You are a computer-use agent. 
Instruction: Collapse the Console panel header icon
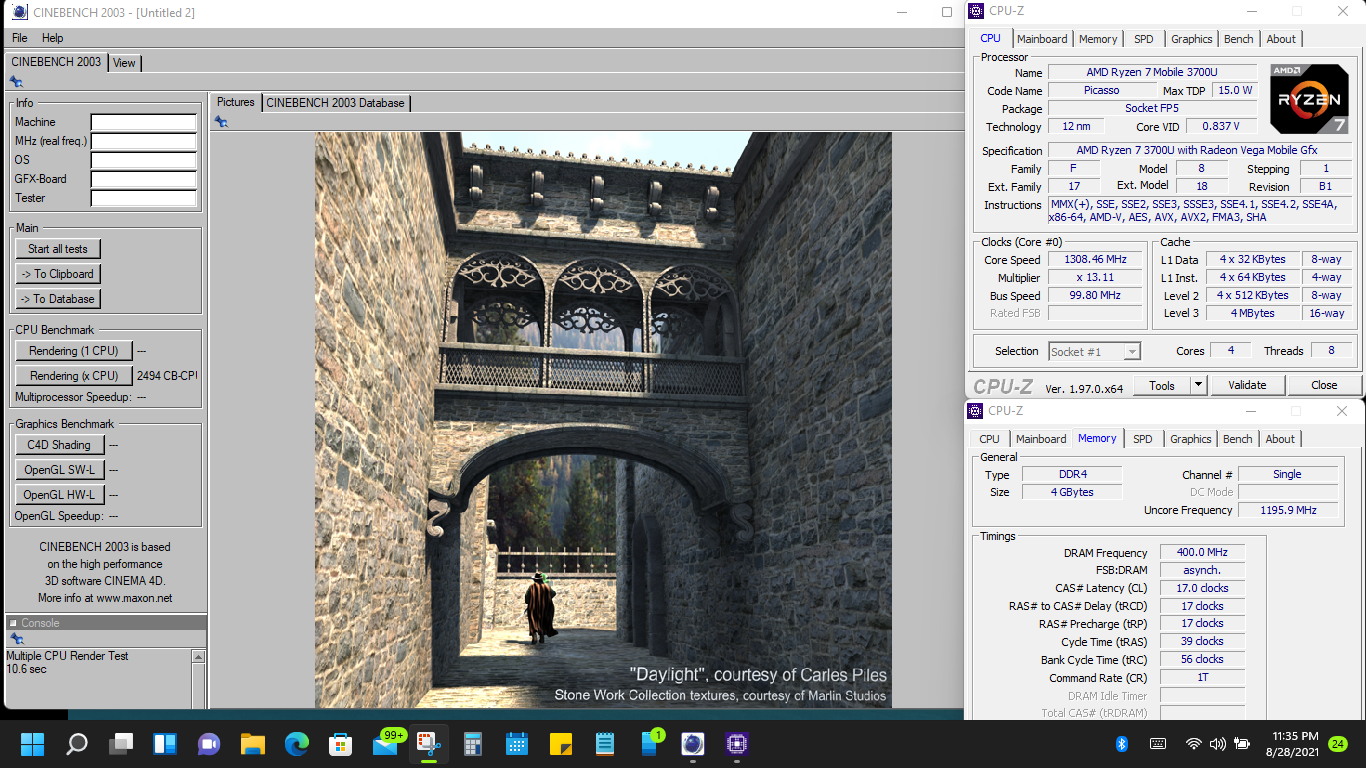[14, 623]
